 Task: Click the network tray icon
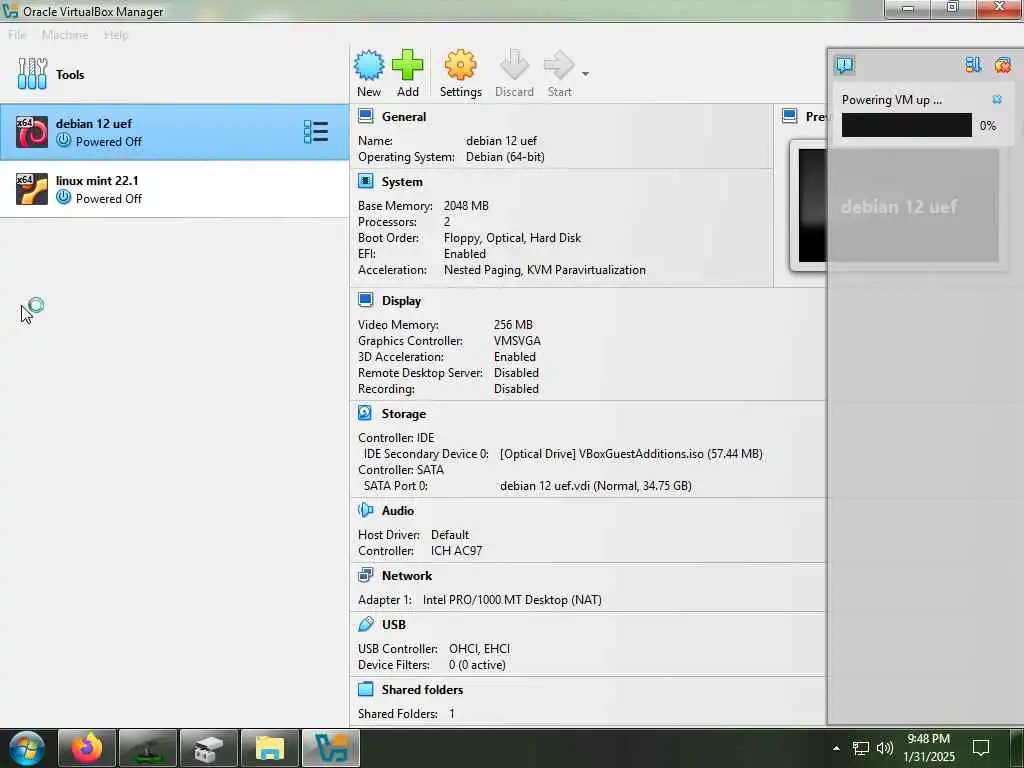tap(861, 748)
